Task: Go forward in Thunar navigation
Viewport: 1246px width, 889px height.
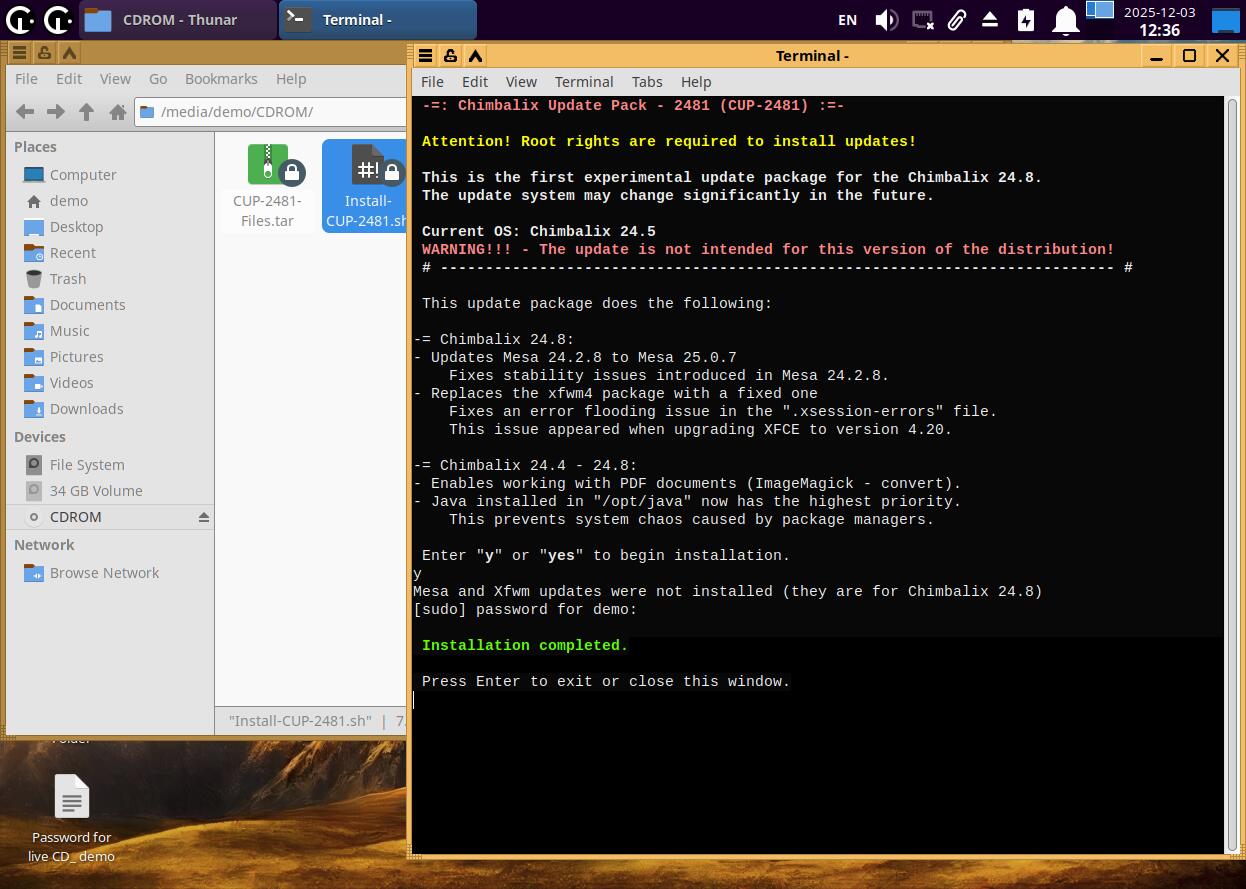Action: pyautogui.click(x=56, y=112)
